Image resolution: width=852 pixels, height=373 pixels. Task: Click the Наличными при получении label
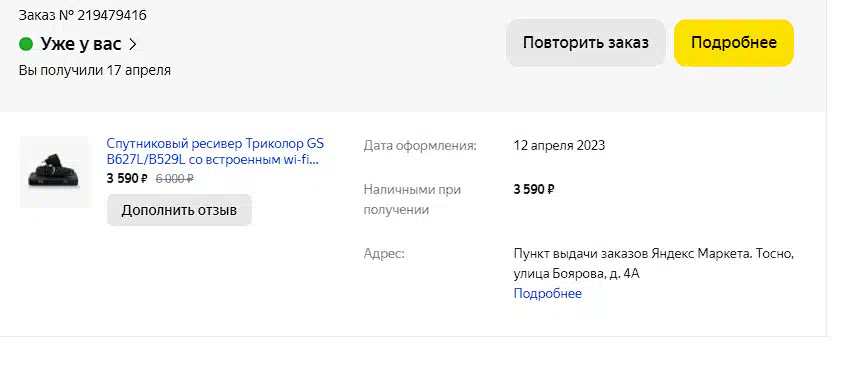412,200
